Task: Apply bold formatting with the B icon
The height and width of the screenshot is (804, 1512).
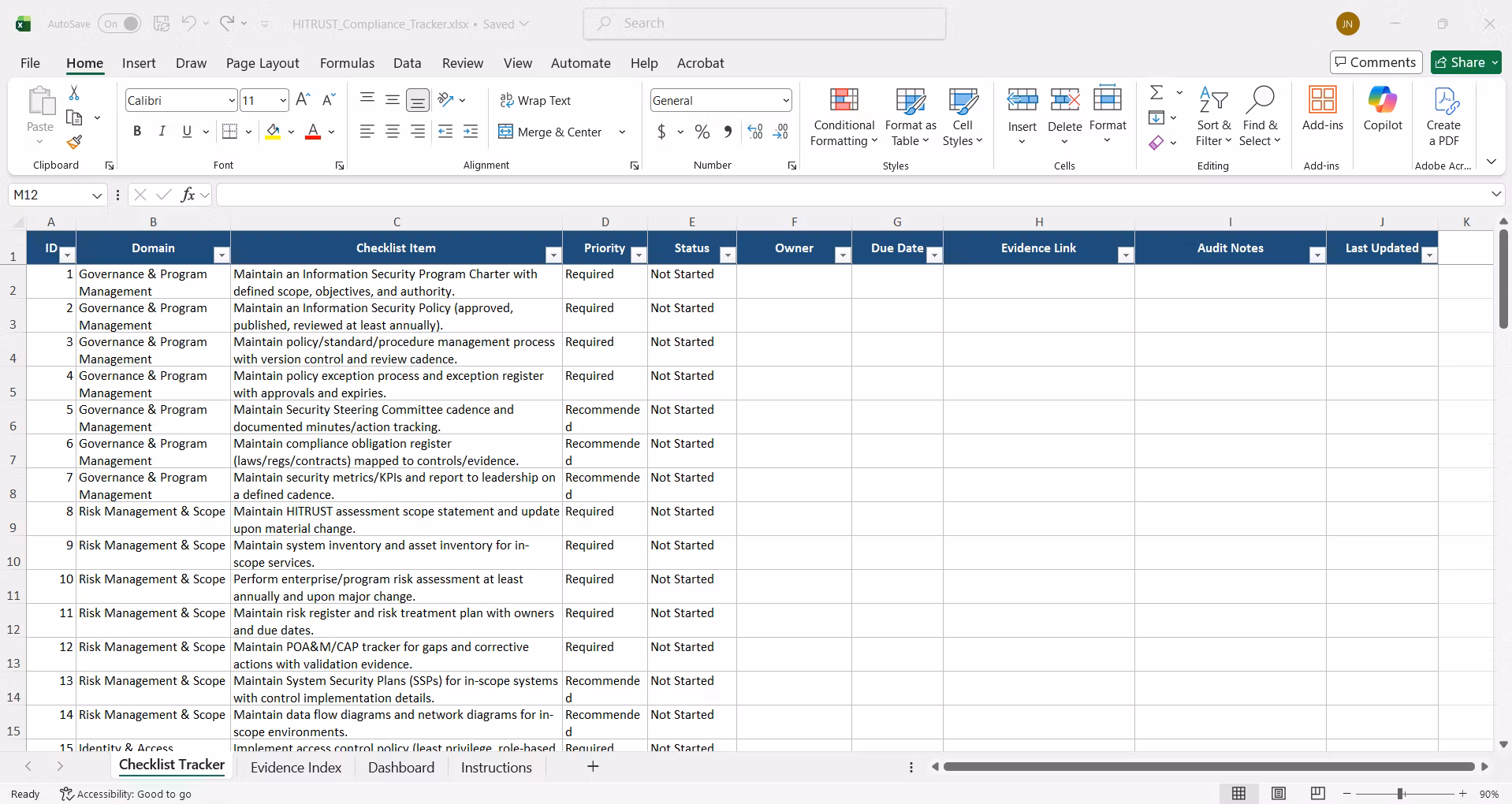Action: 137,132
